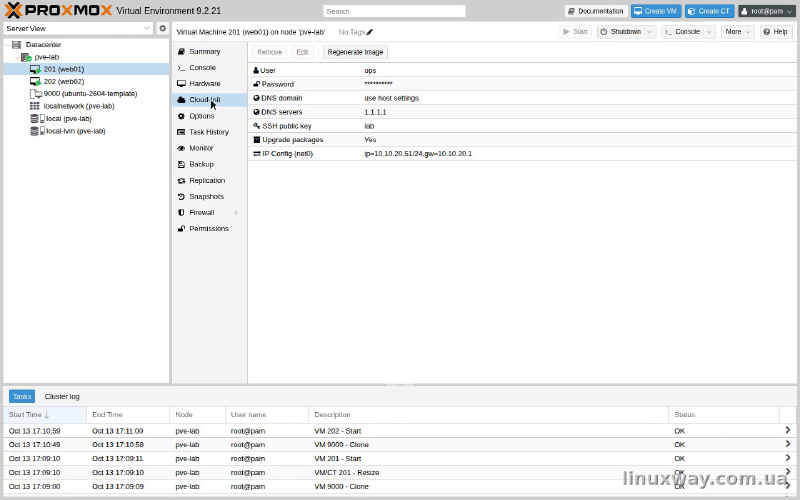The height and width of the screenshot is (500, 800).
Task: Click the Create VM button
Action: tap(656, 11)
